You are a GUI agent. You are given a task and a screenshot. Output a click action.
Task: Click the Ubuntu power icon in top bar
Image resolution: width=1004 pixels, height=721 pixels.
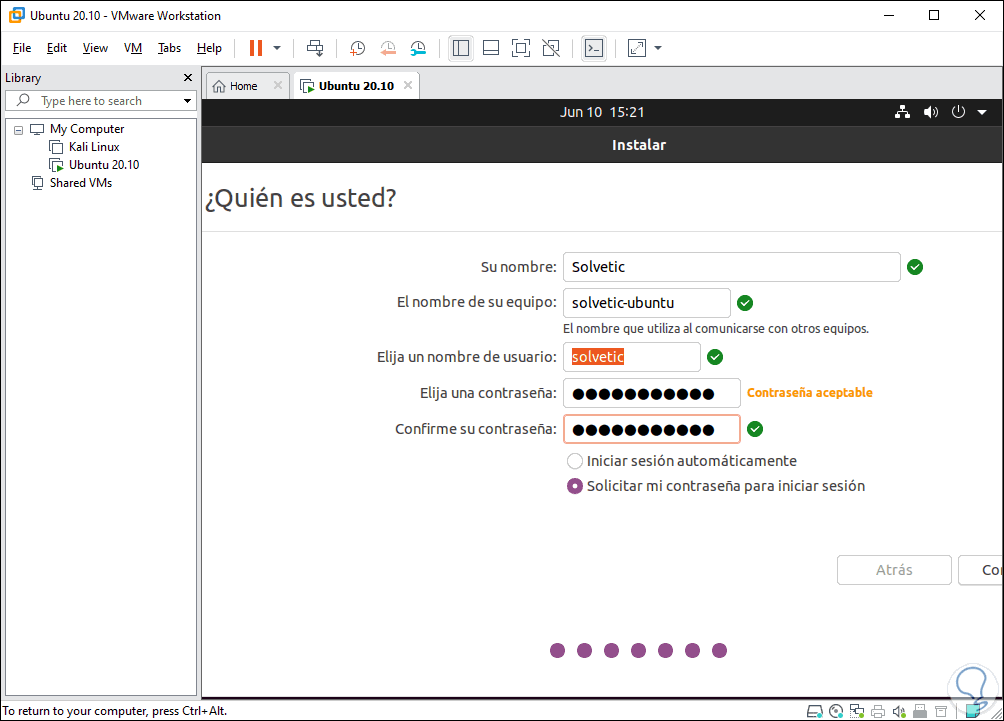point(958,112)
